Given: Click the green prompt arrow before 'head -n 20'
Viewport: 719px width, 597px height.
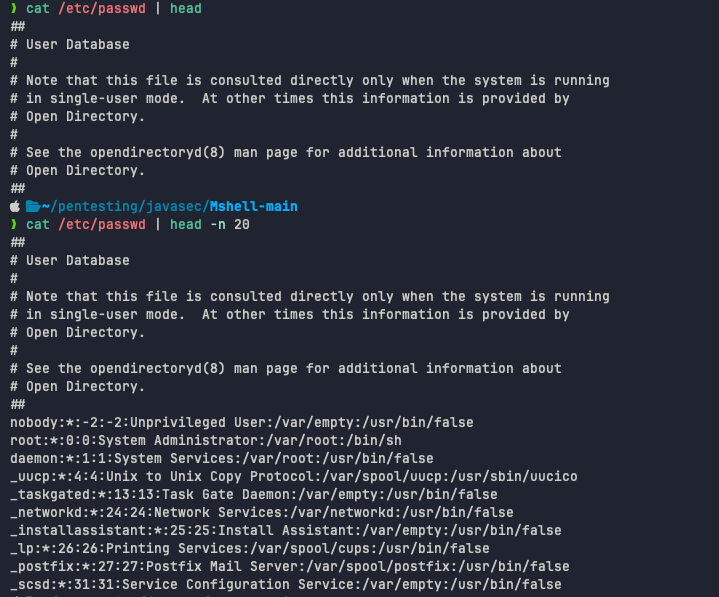Looking at the screenshot, I should [x=14, y=224].
